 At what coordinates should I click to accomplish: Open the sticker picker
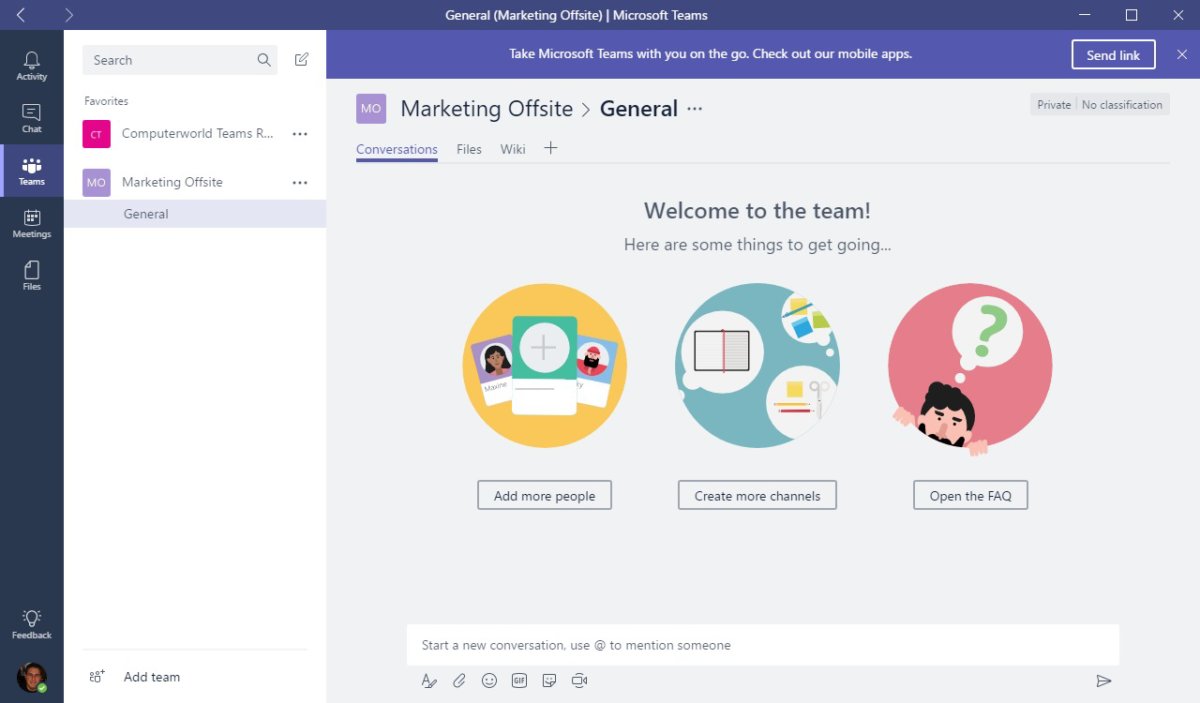pos(549,681)
